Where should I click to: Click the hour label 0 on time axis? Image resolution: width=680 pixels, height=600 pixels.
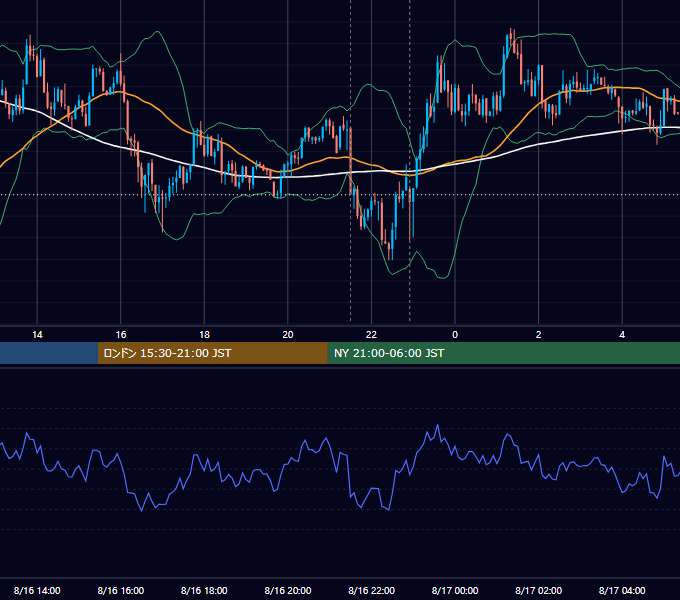tap(455, 335)
